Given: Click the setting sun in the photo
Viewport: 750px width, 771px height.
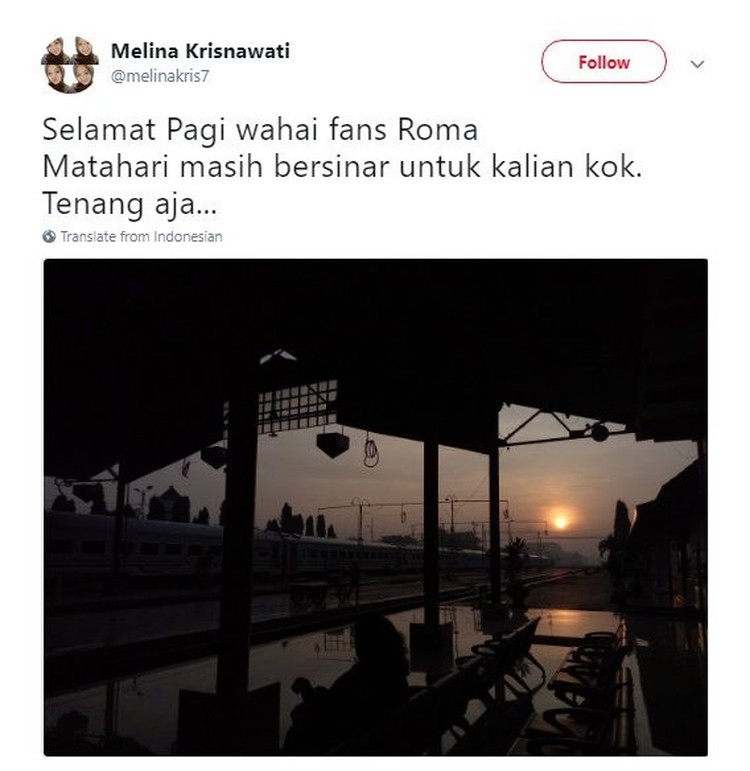Looking at the screenshot, I should coord(560,521).
